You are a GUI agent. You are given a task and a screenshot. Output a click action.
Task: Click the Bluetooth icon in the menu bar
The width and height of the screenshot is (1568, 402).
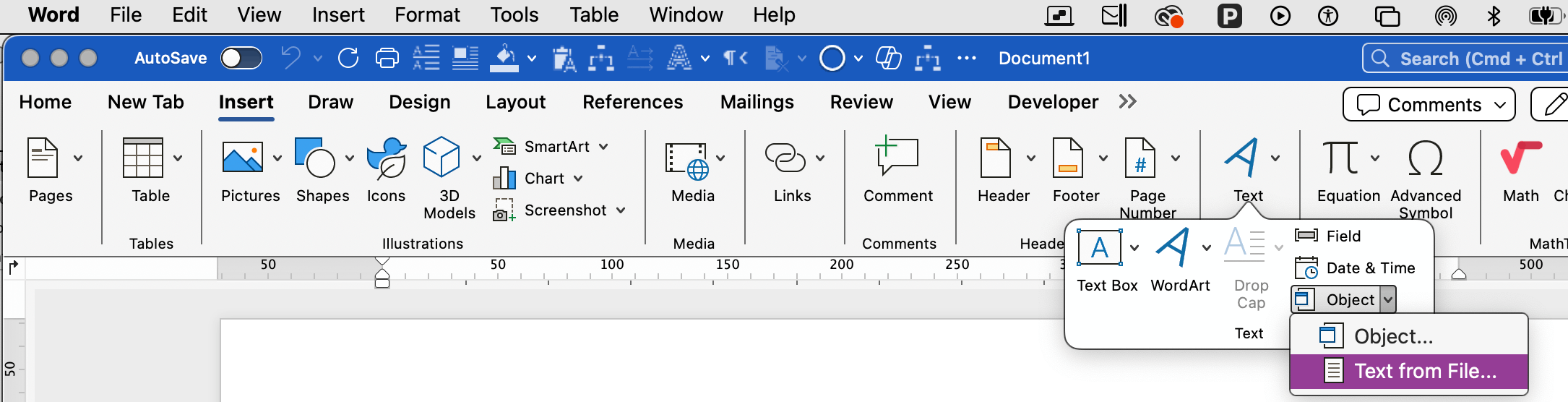pyautogui.click(x=1494, y=15)
